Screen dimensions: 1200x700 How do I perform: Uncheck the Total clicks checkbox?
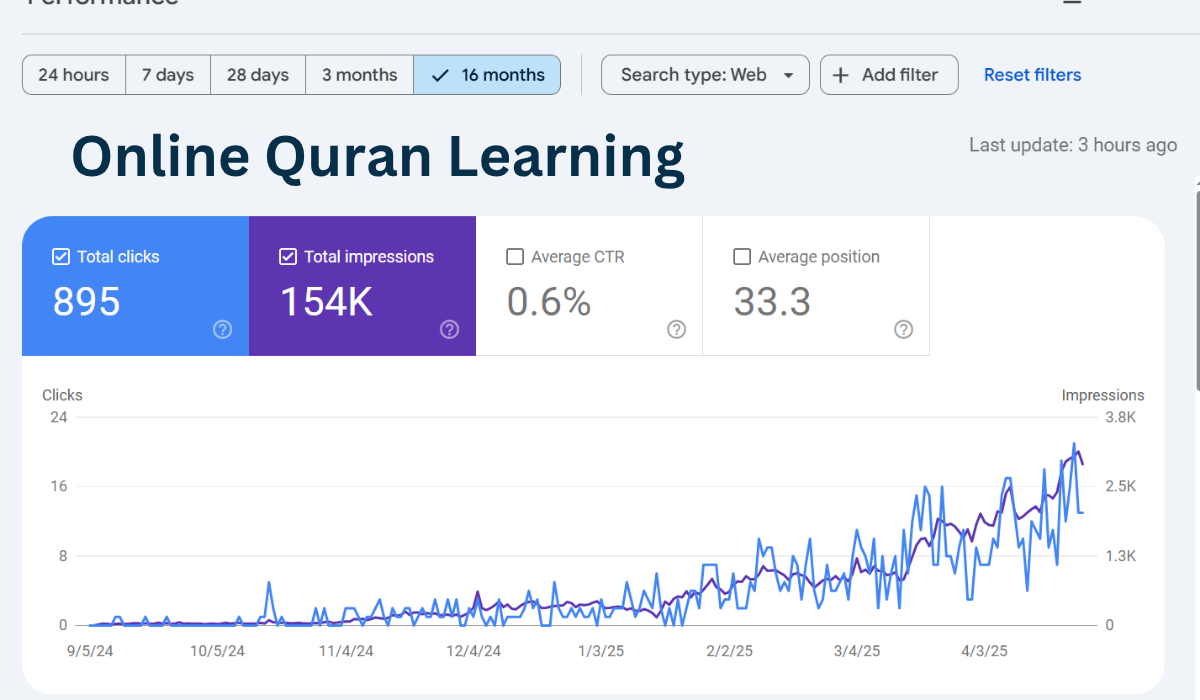60,256
